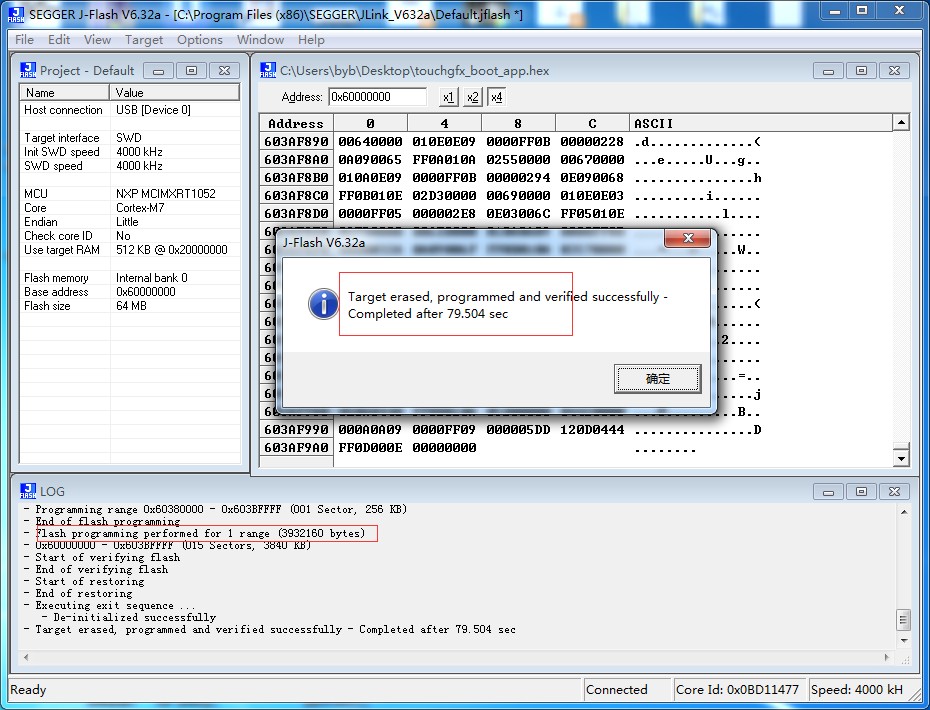Image resolution: width=930 pixels, height=710 pixels.
Task: Click the log line 'De-initialized successfully'
Action: coord(135,617)
